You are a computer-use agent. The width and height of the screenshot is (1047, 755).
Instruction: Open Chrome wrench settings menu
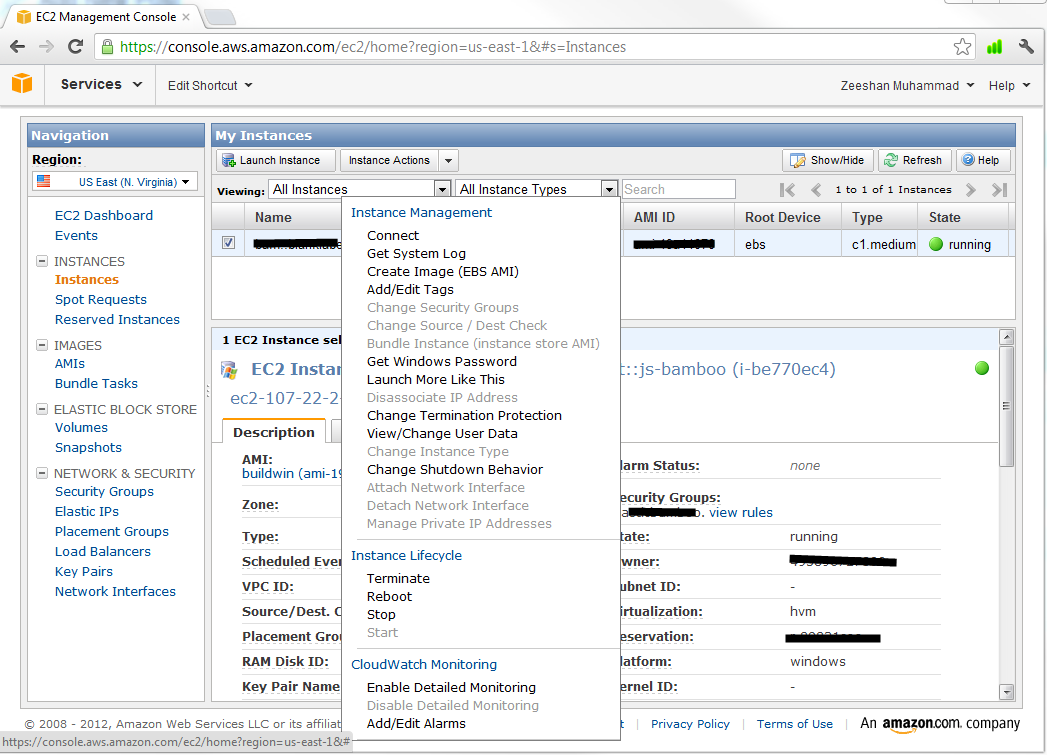click(1025, 47)
